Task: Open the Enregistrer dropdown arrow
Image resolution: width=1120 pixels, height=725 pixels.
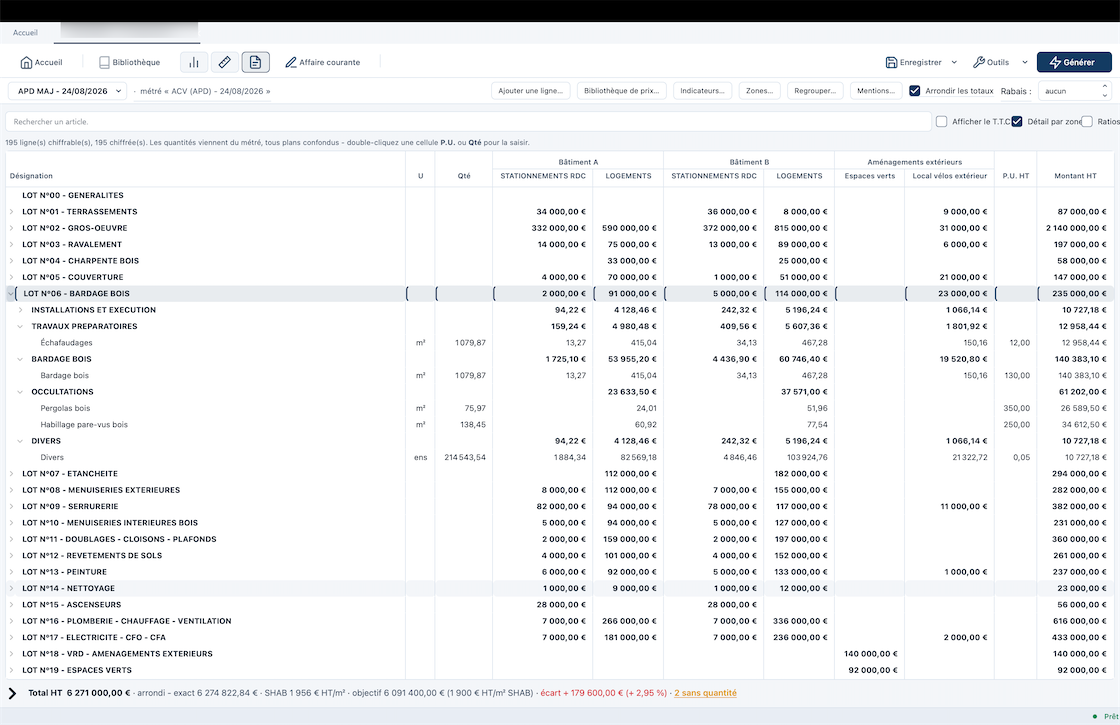Action: [x=954, y=62]
